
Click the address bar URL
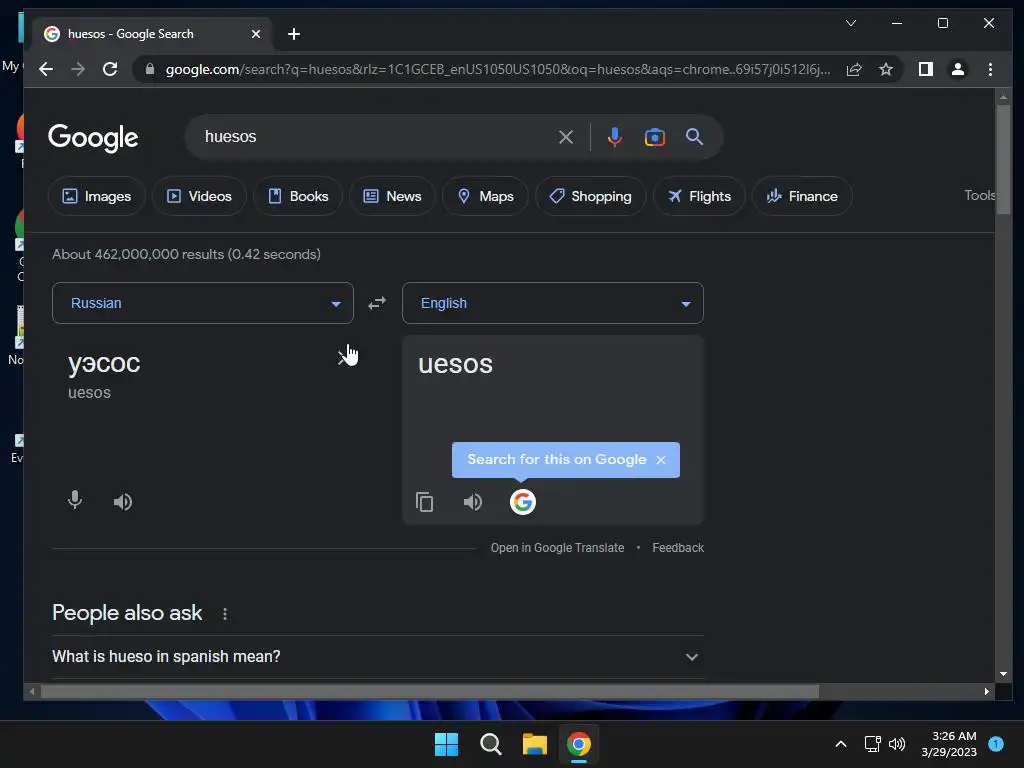coord(498,69)
